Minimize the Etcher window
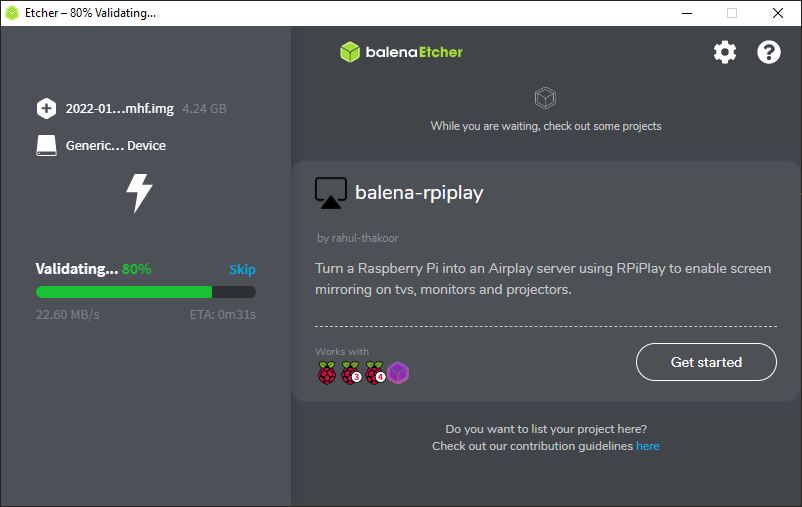The width and height of the screenshot is (802, 507). (x=687, y=13)
